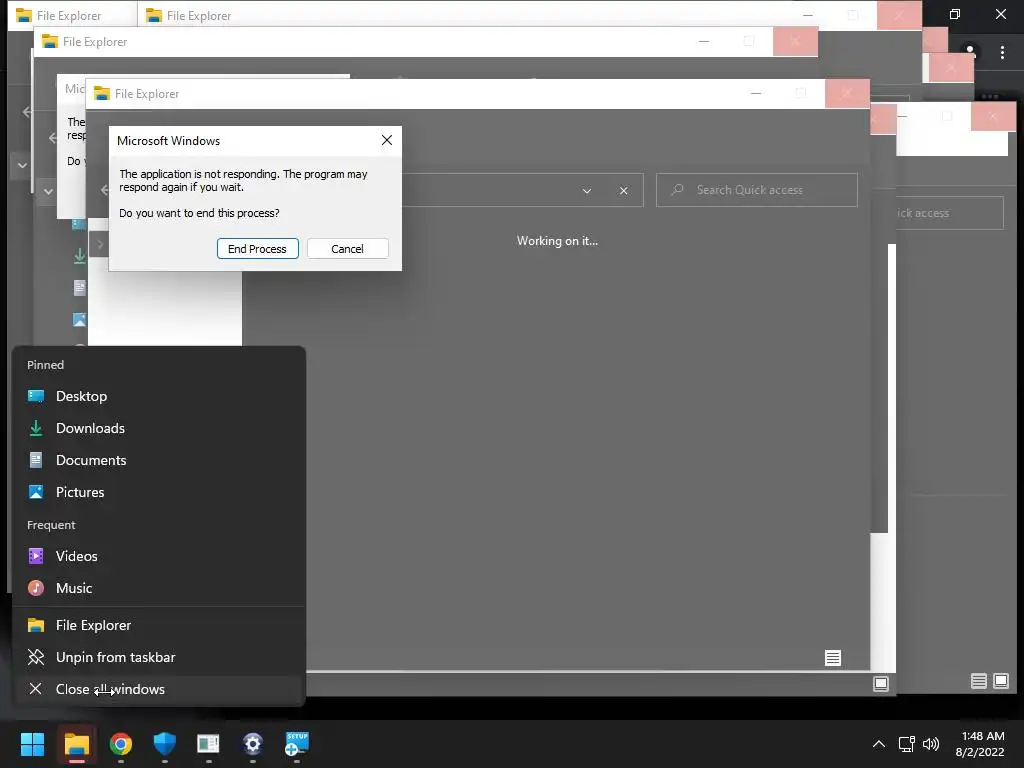The height and width of the screenshot is (768, 1024).
Task: Click the Desktop folder icon in jump list
Action: [x=36, y=396]
